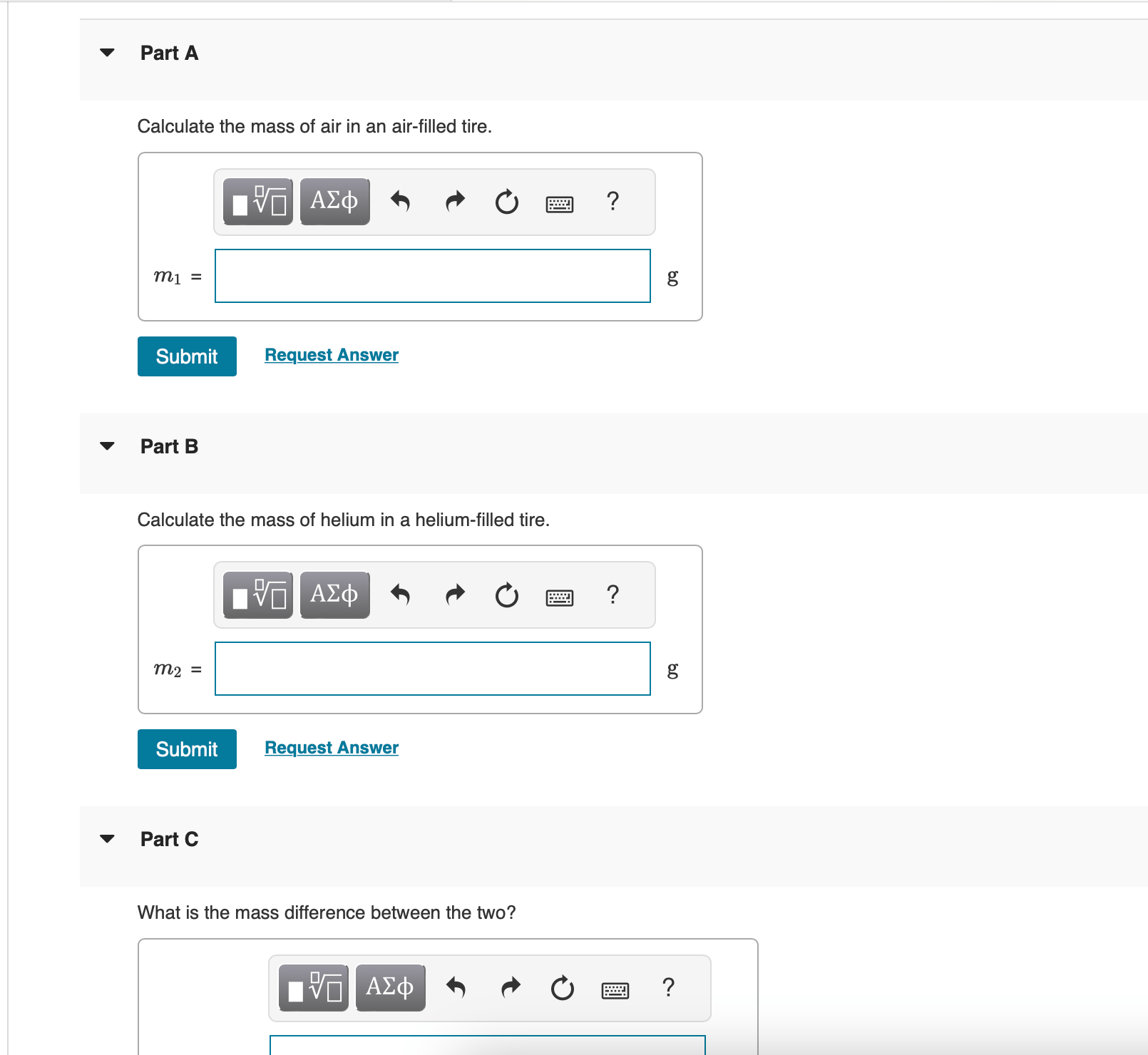Show keyboard shortcuts in Part C toolbar

tap(615, 991)
